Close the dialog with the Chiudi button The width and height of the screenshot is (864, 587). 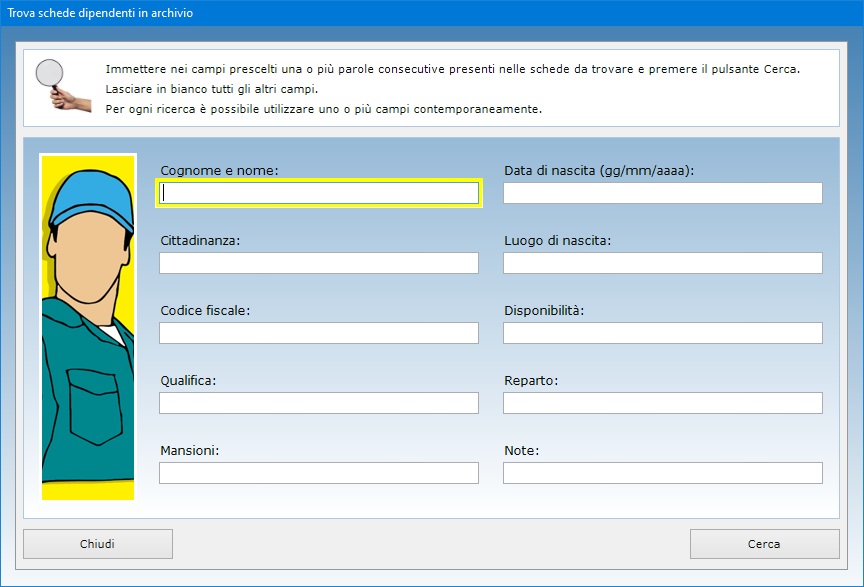98,544
